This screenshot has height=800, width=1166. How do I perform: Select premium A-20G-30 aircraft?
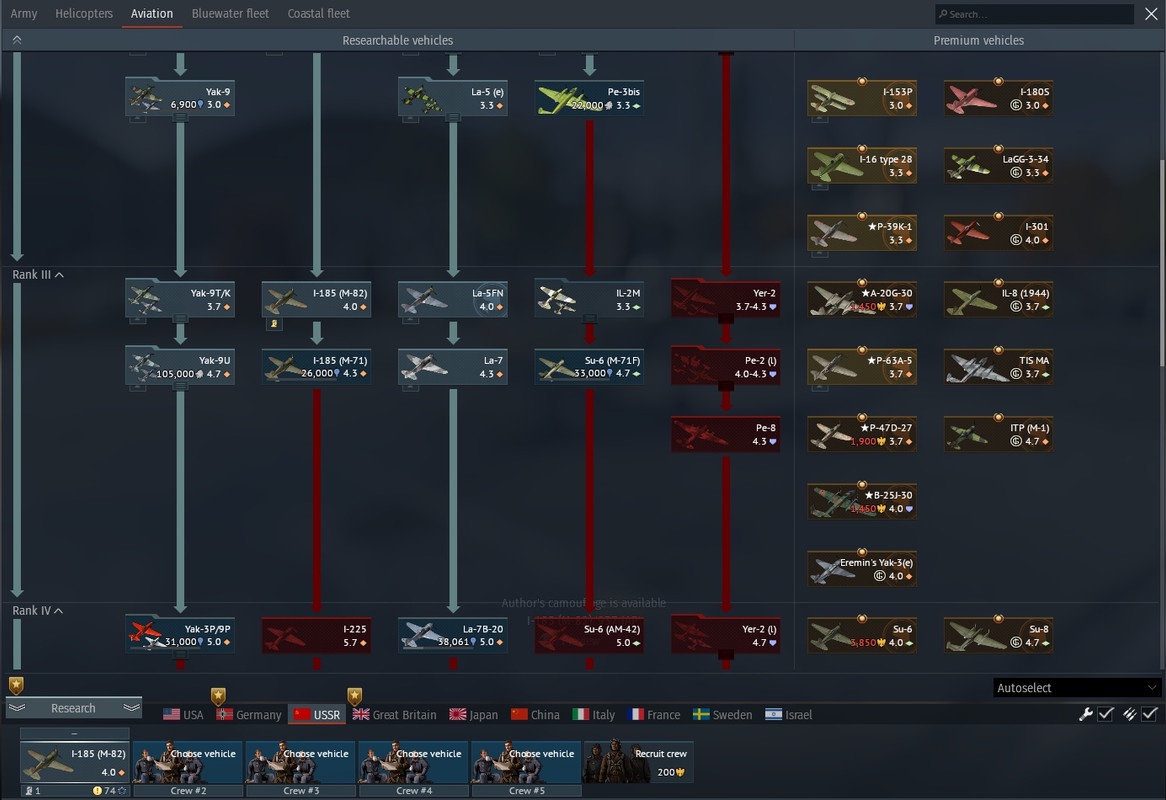point(862,299)
